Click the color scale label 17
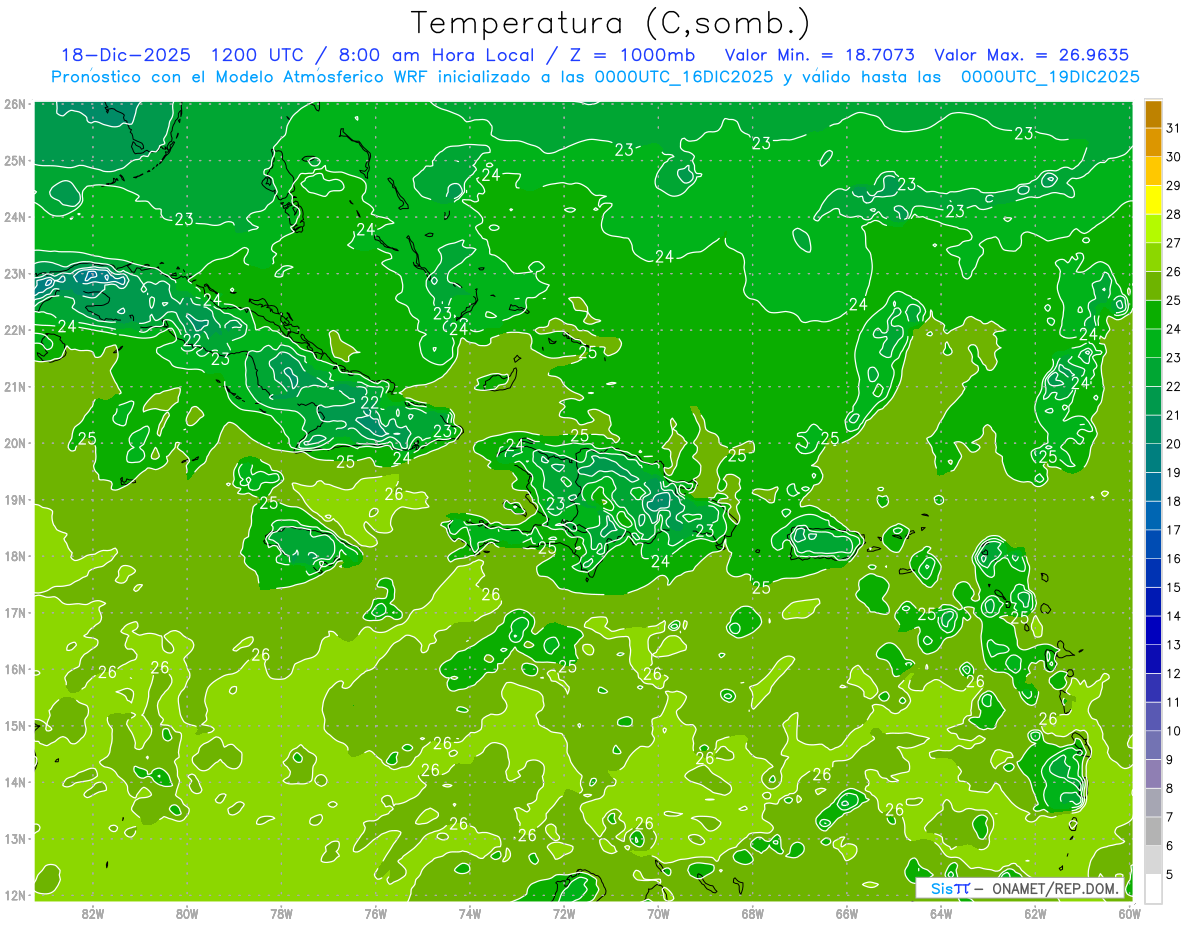Screen dimensions: 1200x927 [1174, 530]
